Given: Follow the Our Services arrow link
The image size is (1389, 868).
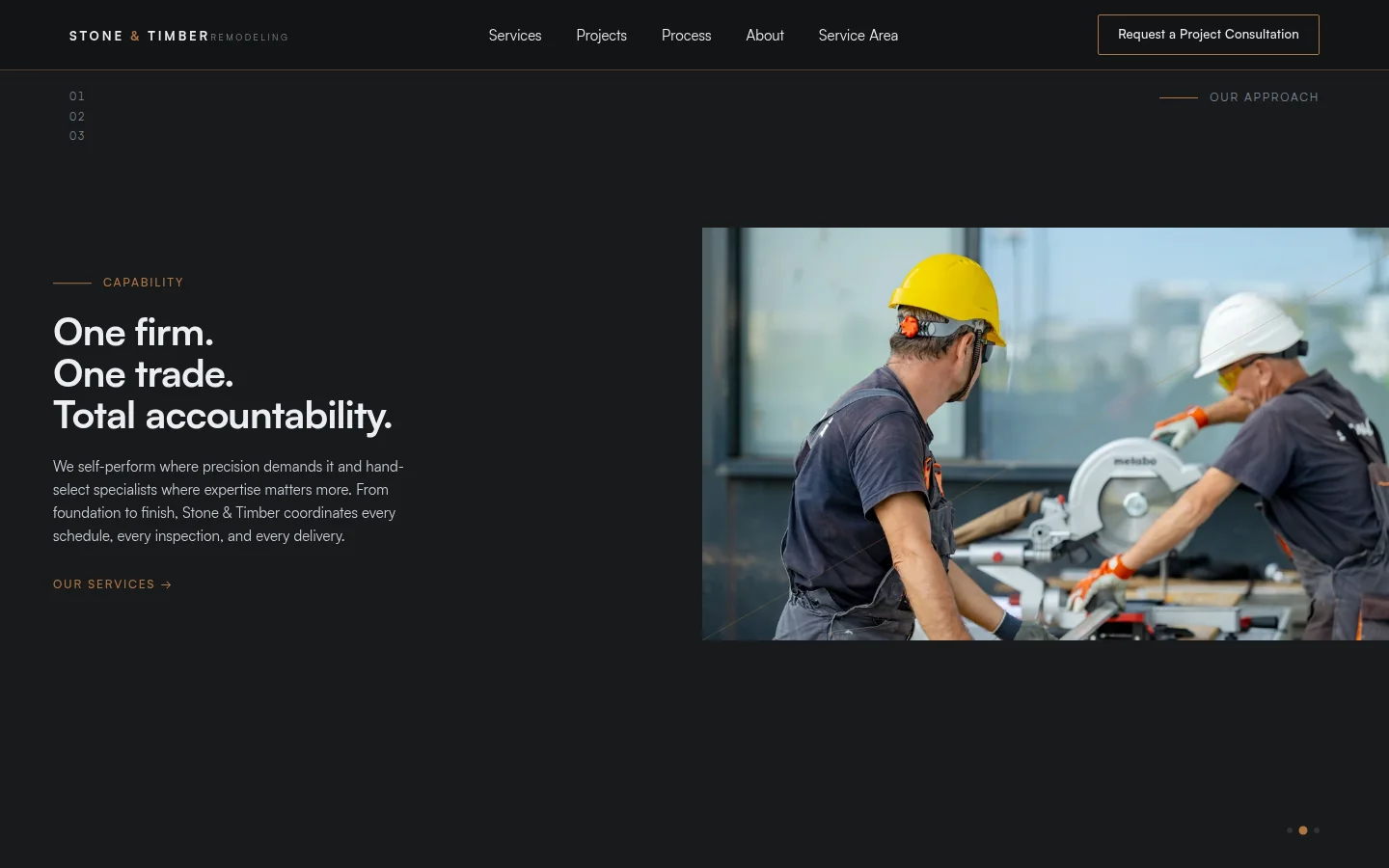Looking at the screenshot, I should point(112,584).
